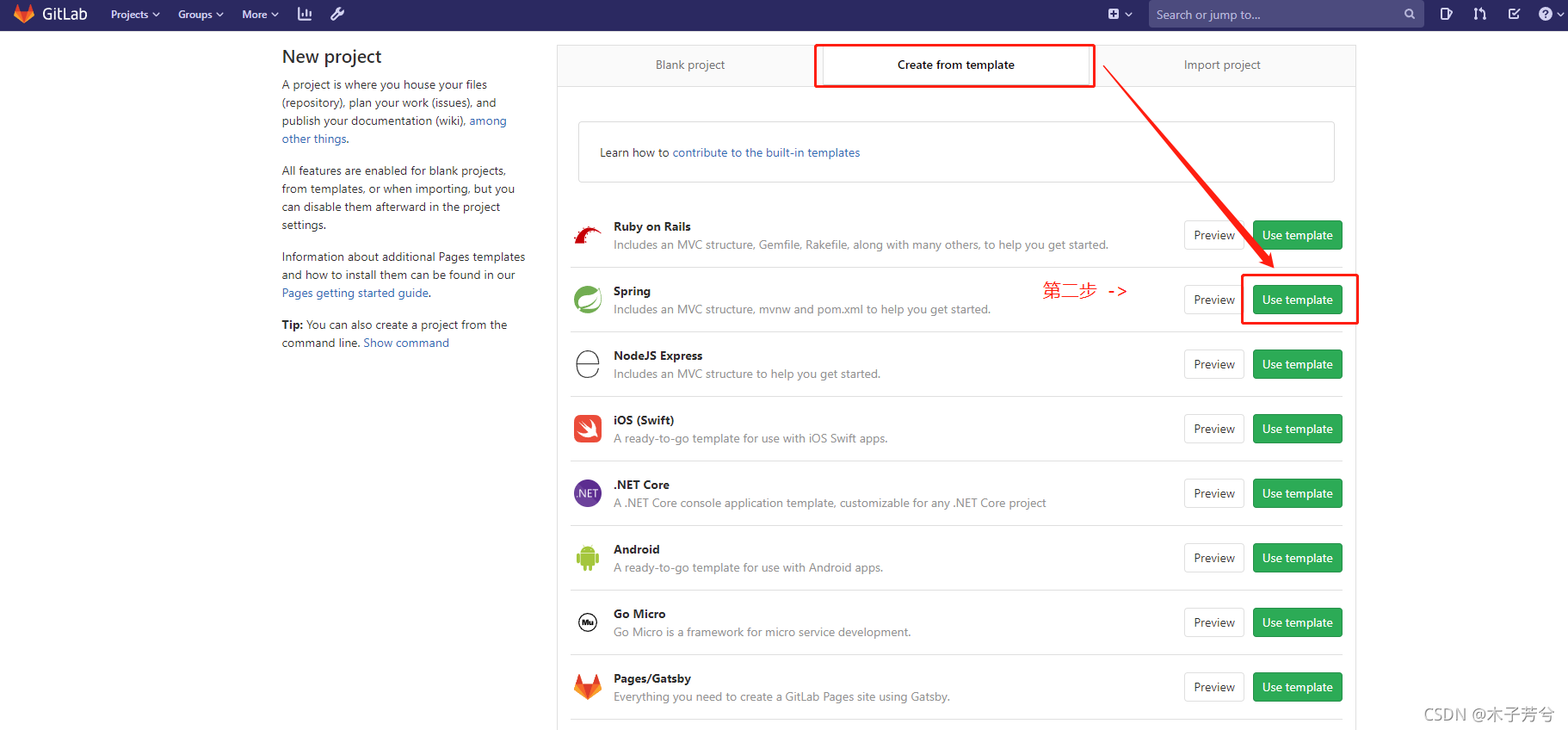Click the Go Micro title text

point(639,615)
